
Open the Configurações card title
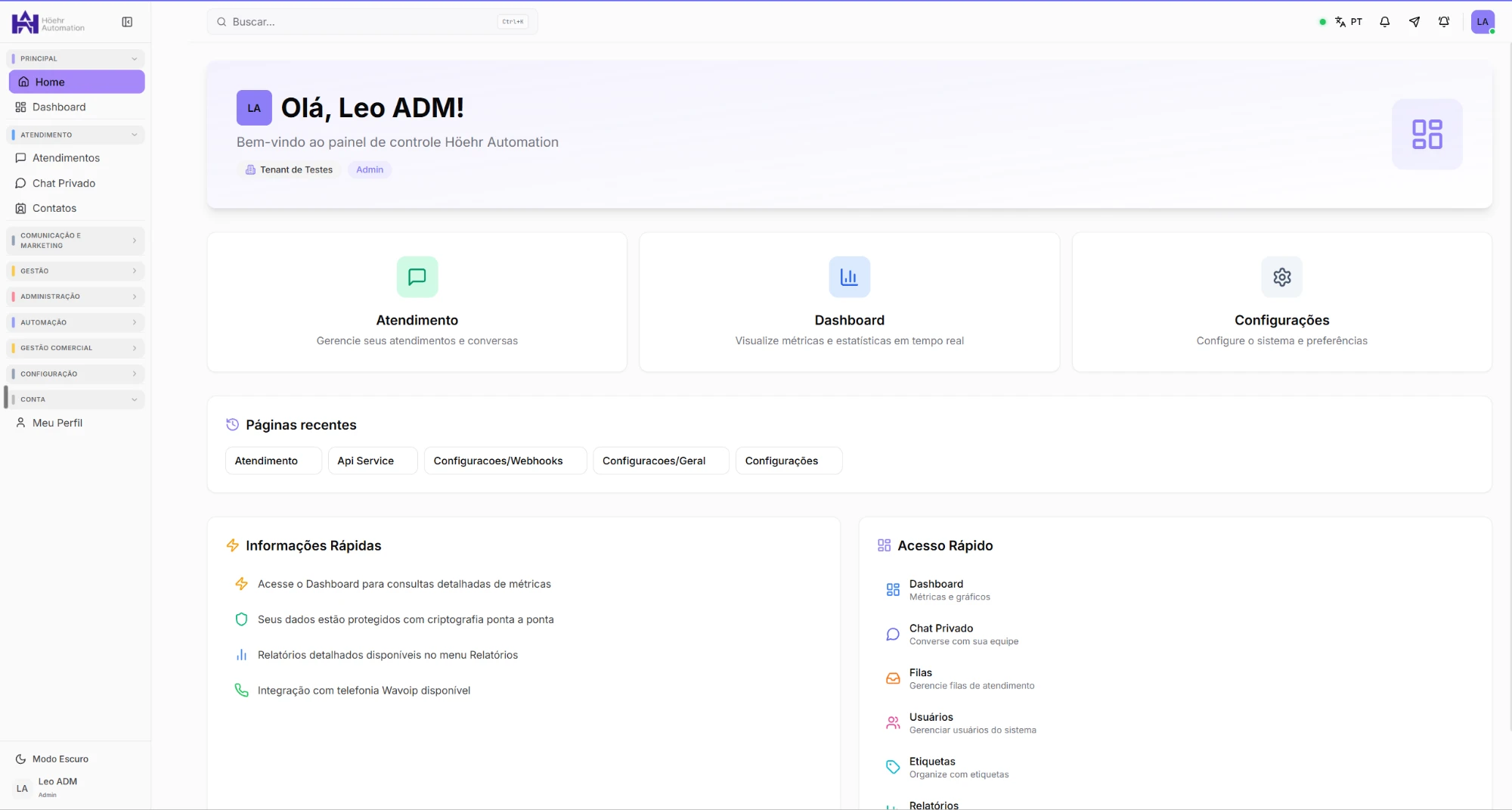(x=1281, y=321)
